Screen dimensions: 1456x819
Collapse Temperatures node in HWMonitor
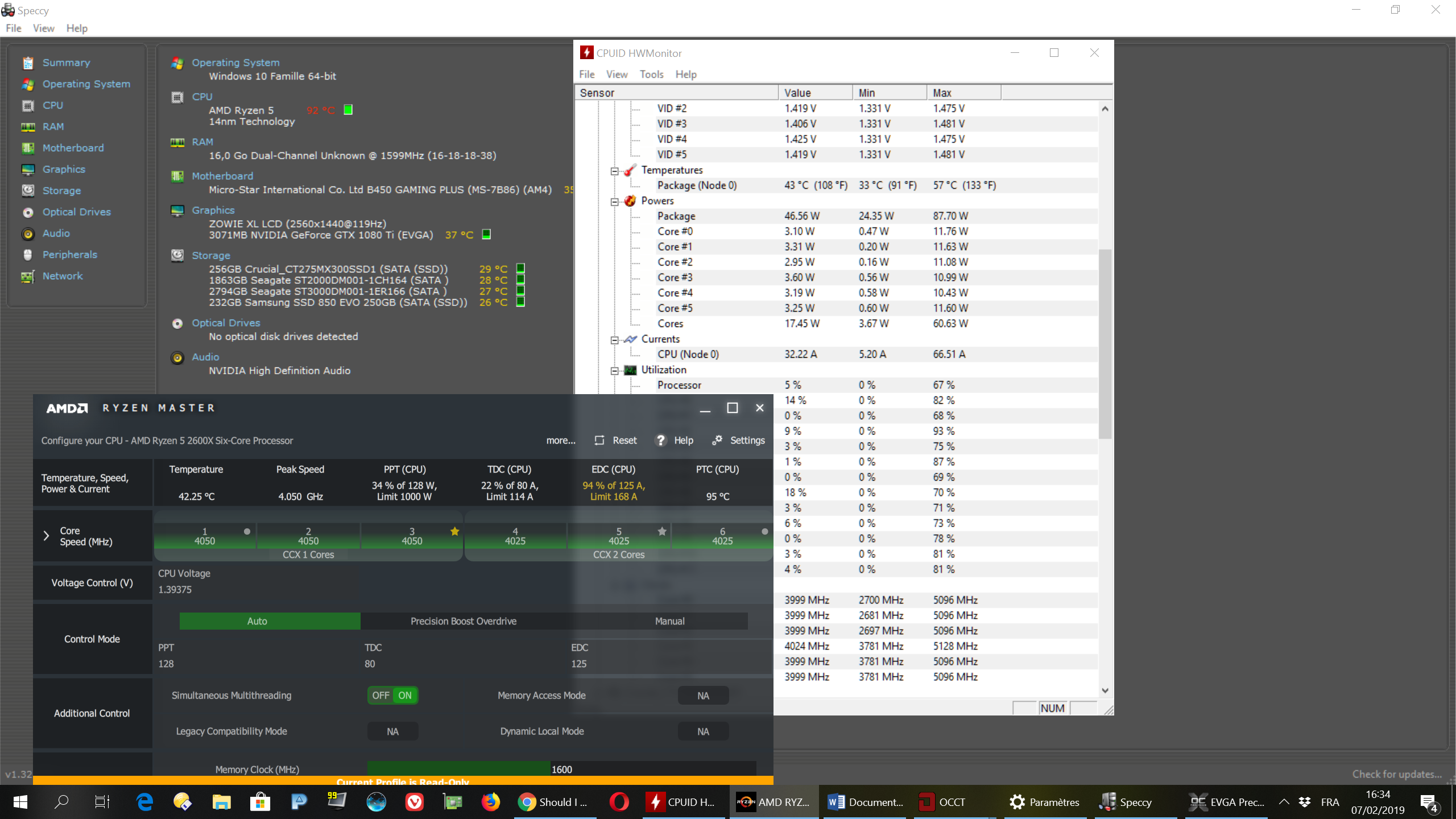pyautogui.click(x=614, y=171)
